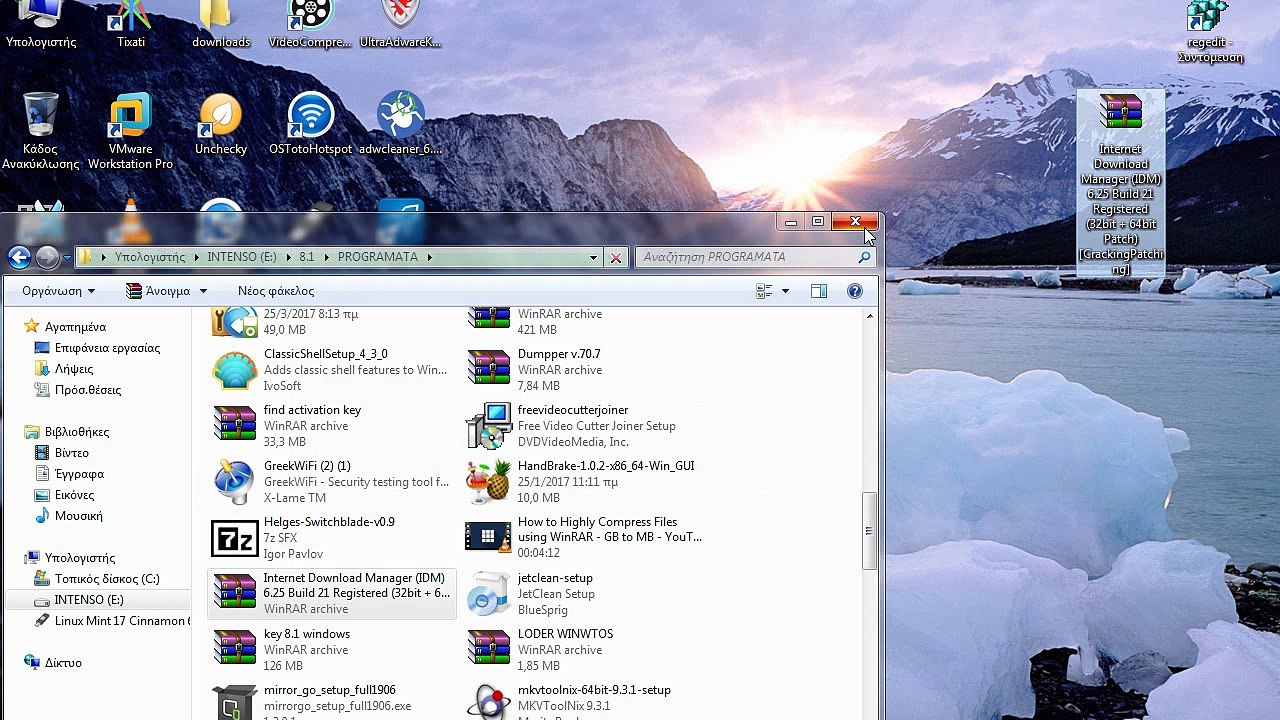Viewport: 1280px width, 720px height.
Task: Select the Internet Download Manager archive in PROGRAMATA
Action: click(x=331, y=594)
